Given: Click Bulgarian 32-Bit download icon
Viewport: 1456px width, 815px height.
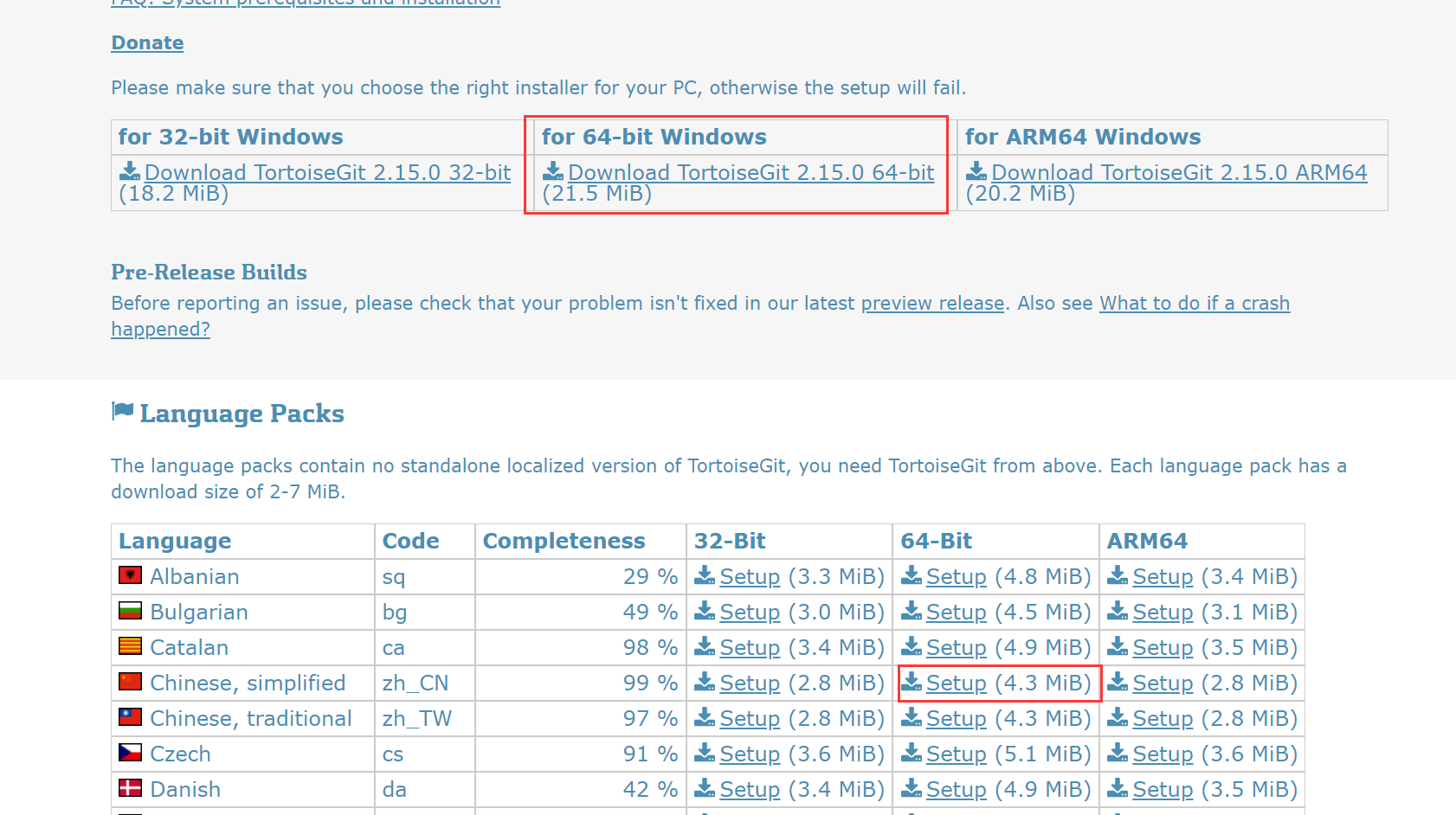Looking at the screenshot, I should [x=705, y=611].
